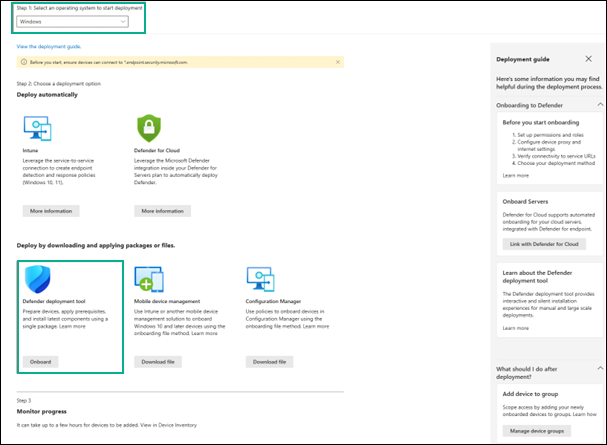The width and height of the screenshot is (607, 445).
Task: Click the Defender for Cloud shield icon
Action: point(149,128)
